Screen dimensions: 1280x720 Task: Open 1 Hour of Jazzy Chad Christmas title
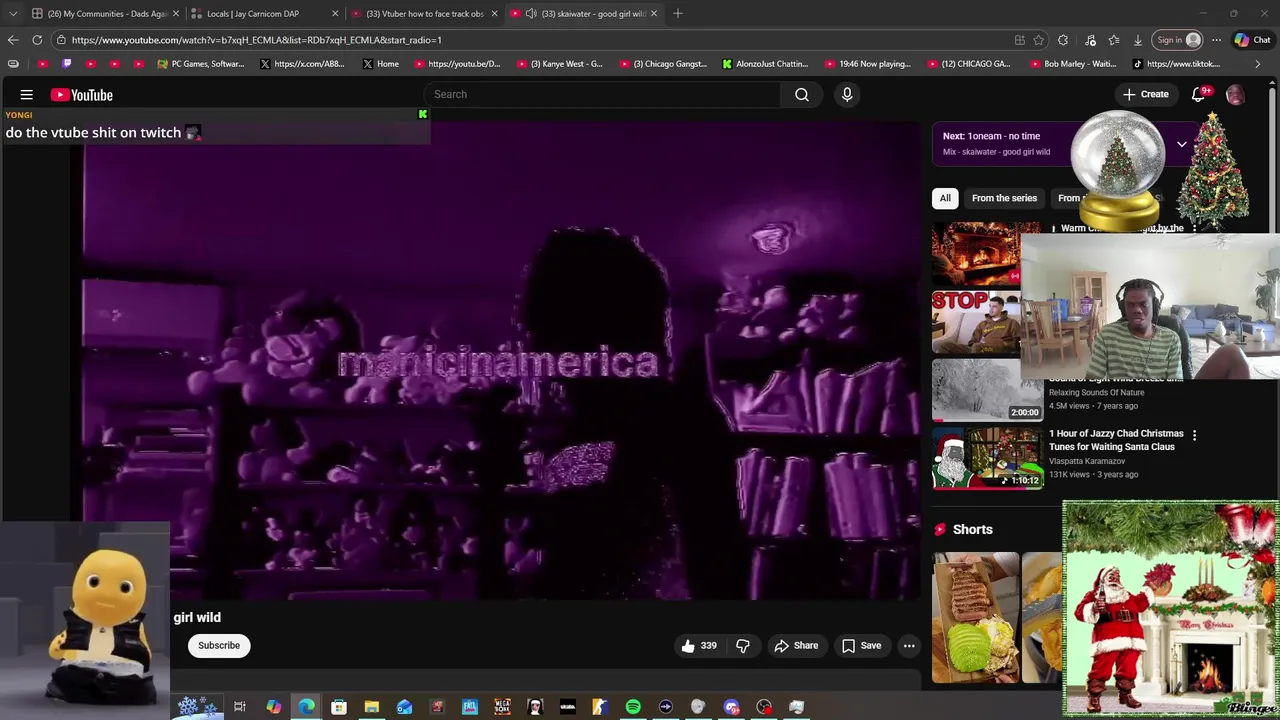tap(1116, 440)
